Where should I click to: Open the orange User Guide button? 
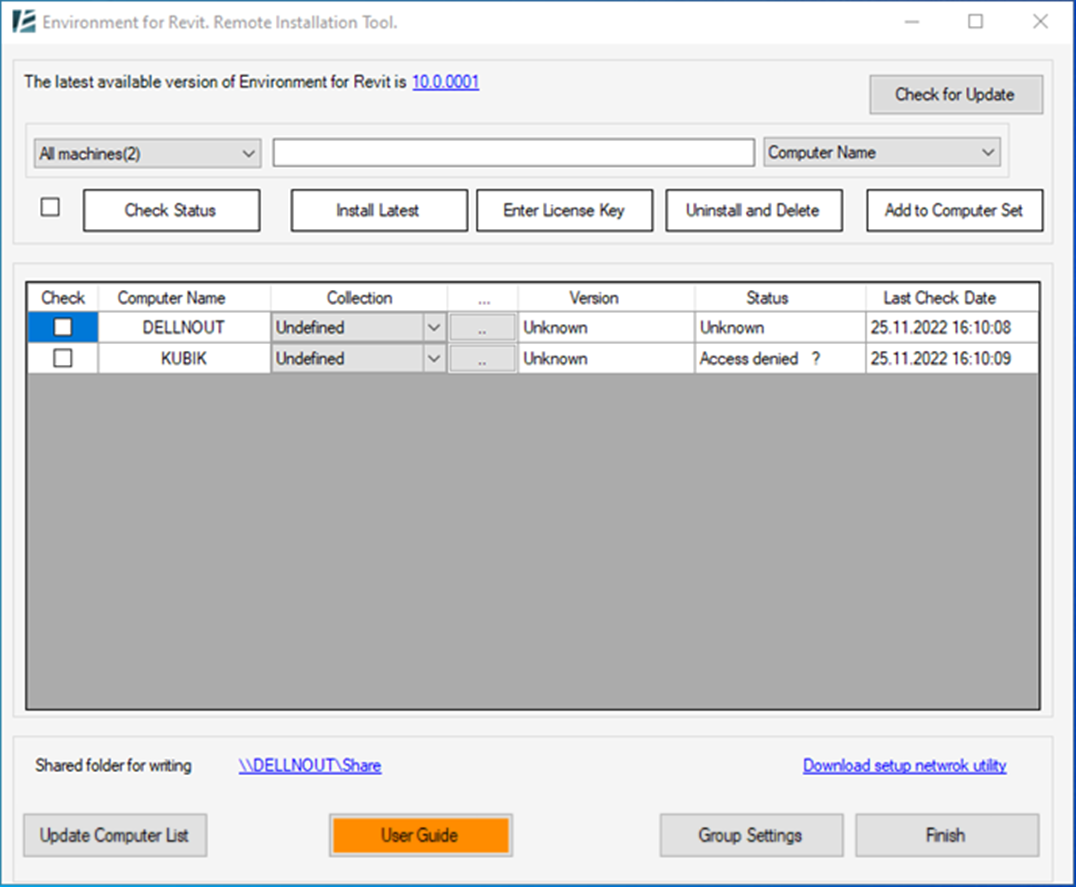(x=421, y=835)
